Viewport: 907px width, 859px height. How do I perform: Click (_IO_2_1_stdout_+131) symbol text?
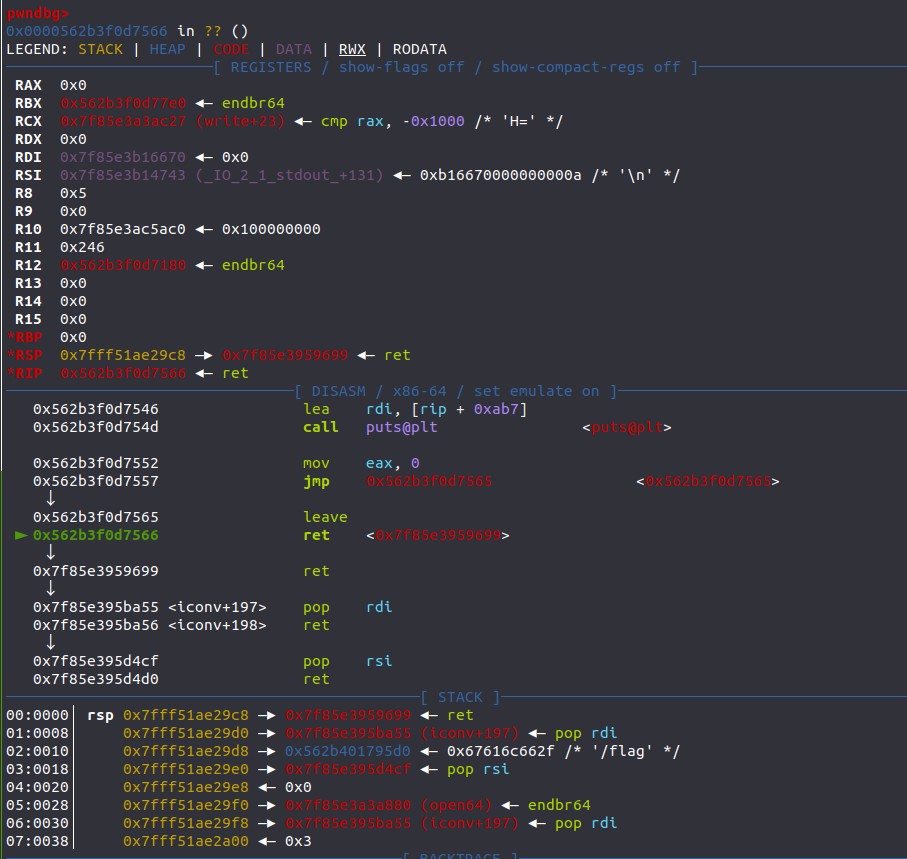click(x=289, y=175)
